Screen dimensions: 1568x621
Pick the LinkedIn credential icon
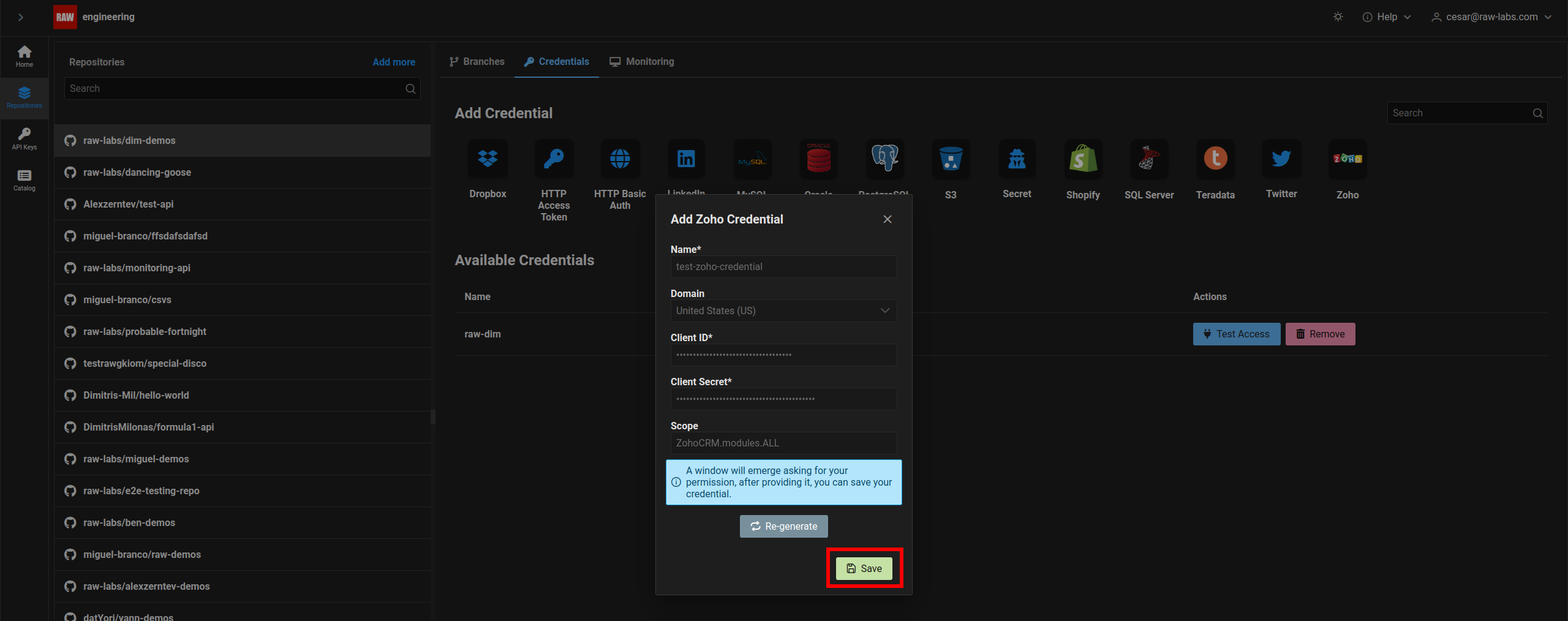686,159
